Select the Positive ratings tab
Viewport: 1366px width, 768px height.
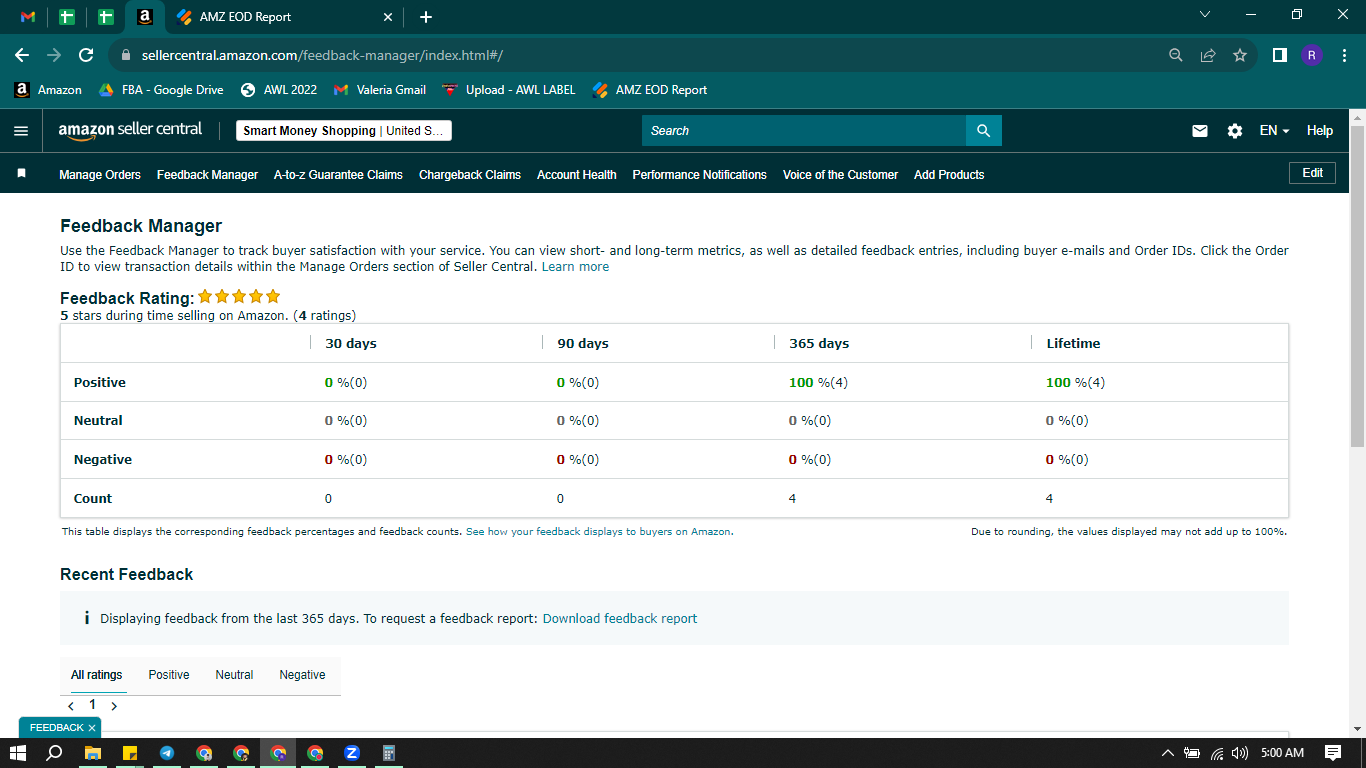tap(169, 675)
